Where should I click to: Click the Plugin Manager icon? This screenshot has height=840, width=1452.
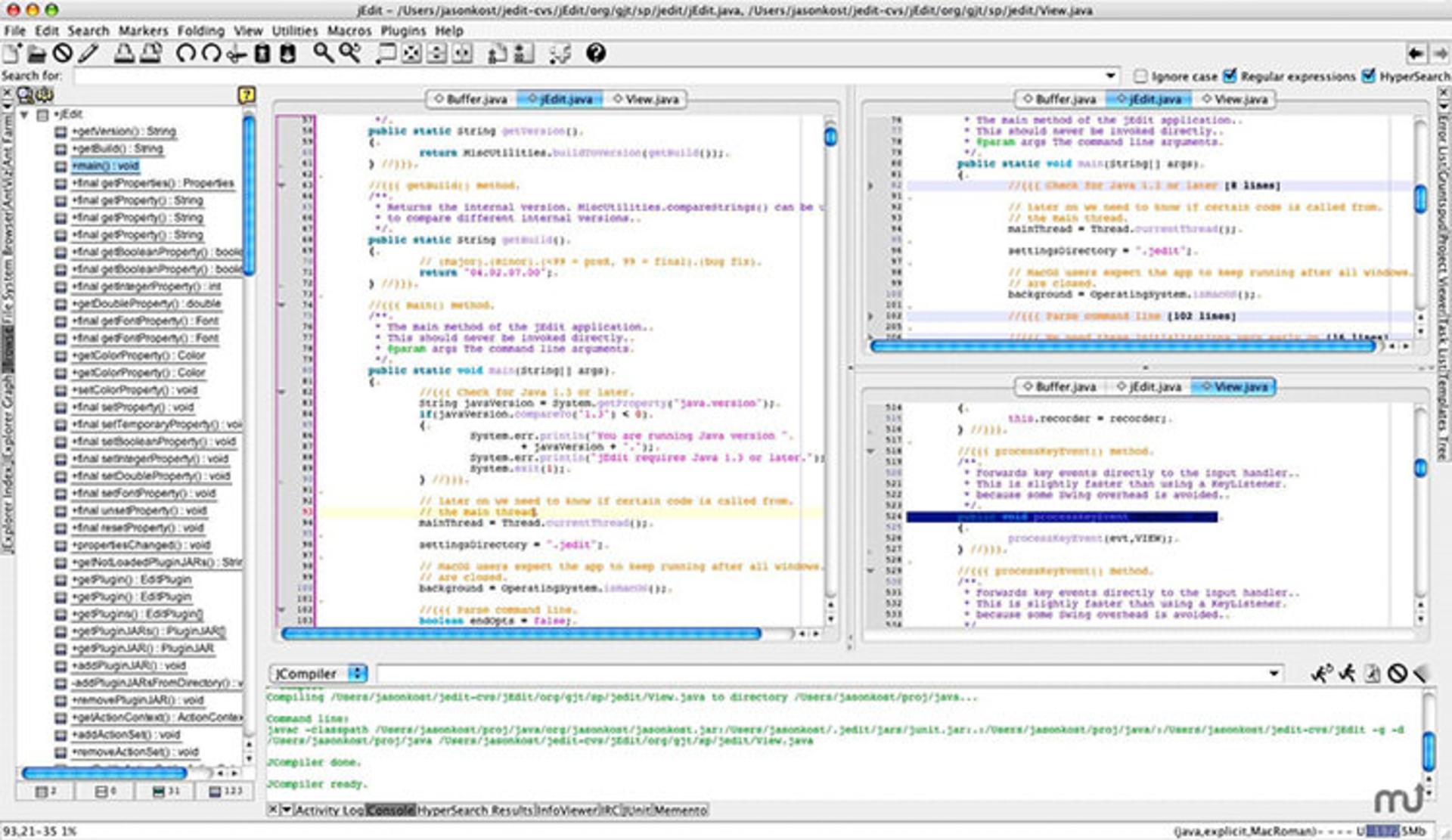click(x=560, y=54)
